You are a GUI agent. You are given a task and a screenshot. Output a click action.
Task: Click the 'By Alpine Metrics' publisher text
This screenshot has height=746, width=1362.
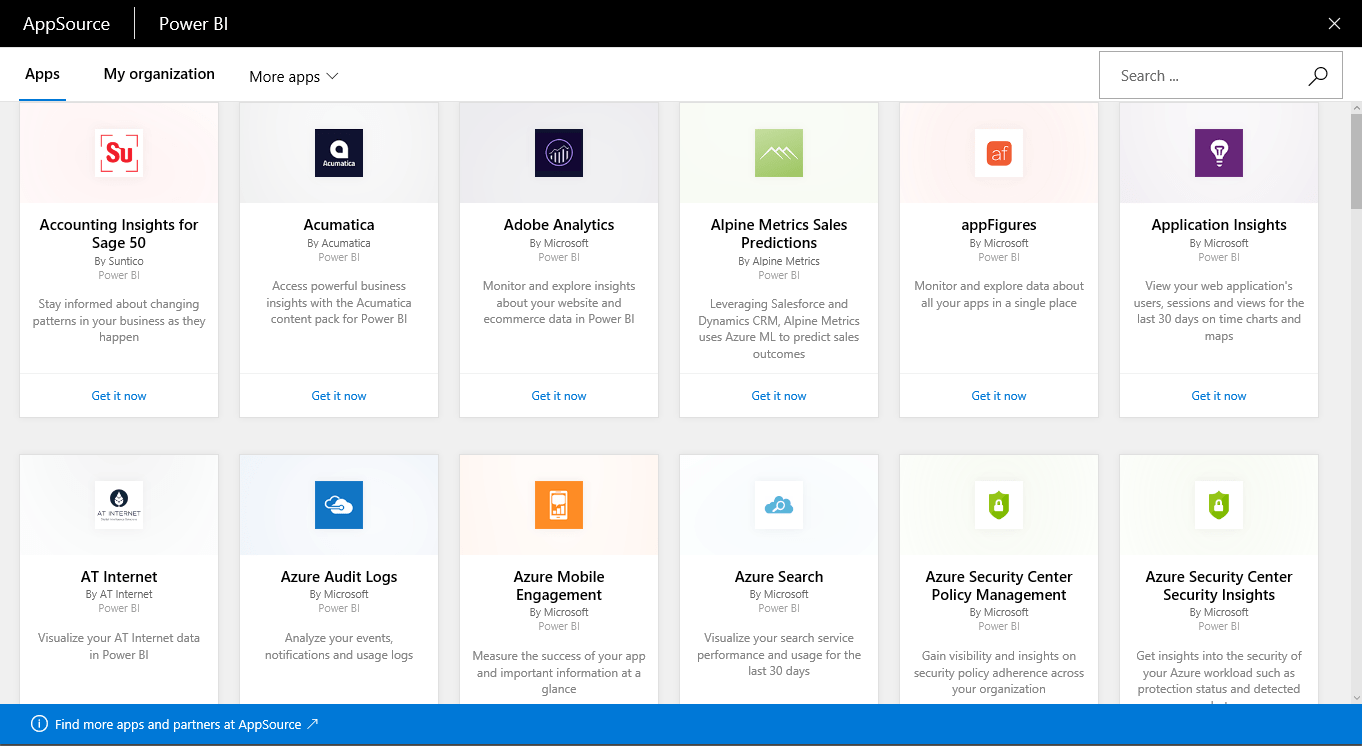pos(779,261)
